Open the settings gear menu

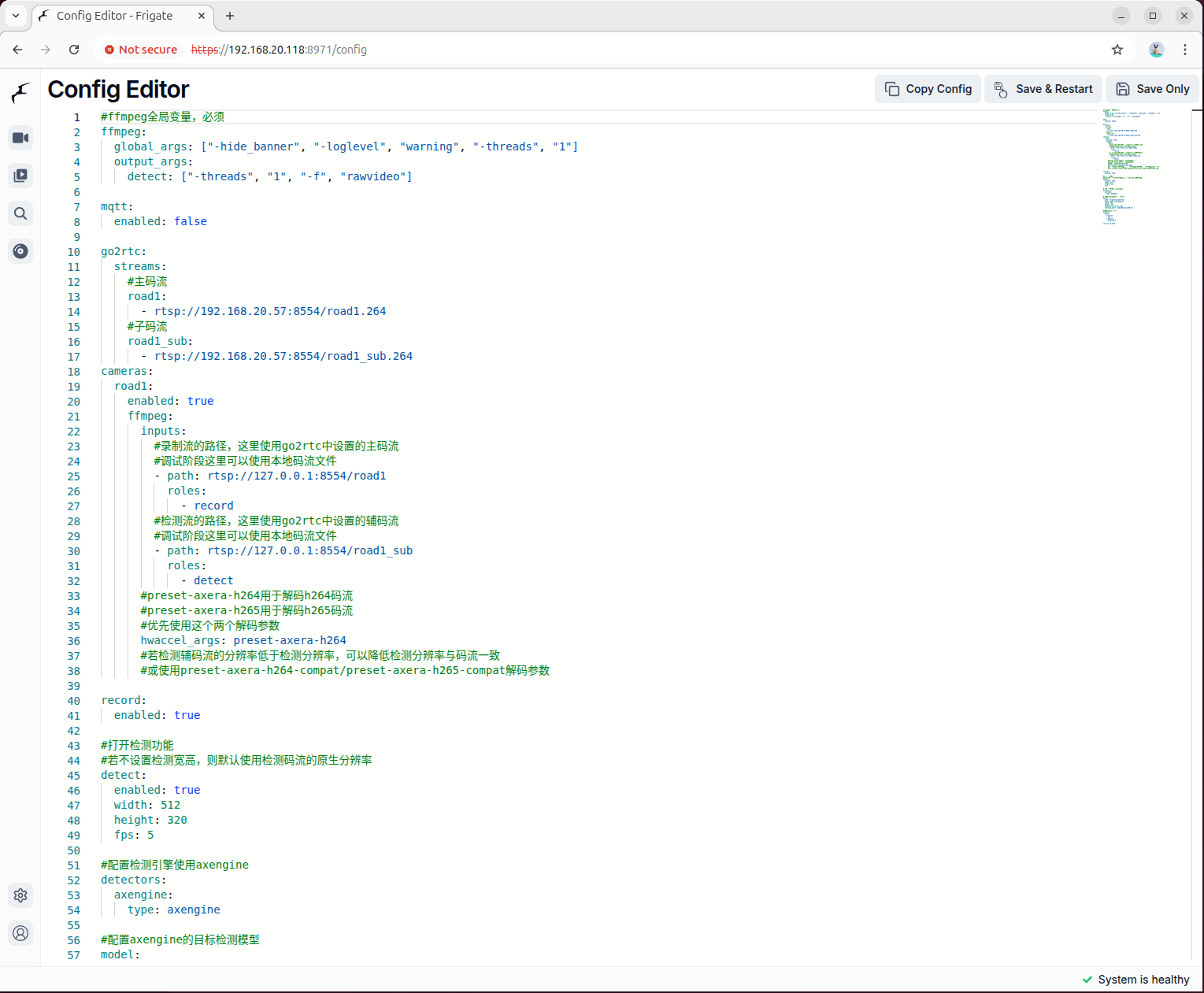tap(20, 895)
